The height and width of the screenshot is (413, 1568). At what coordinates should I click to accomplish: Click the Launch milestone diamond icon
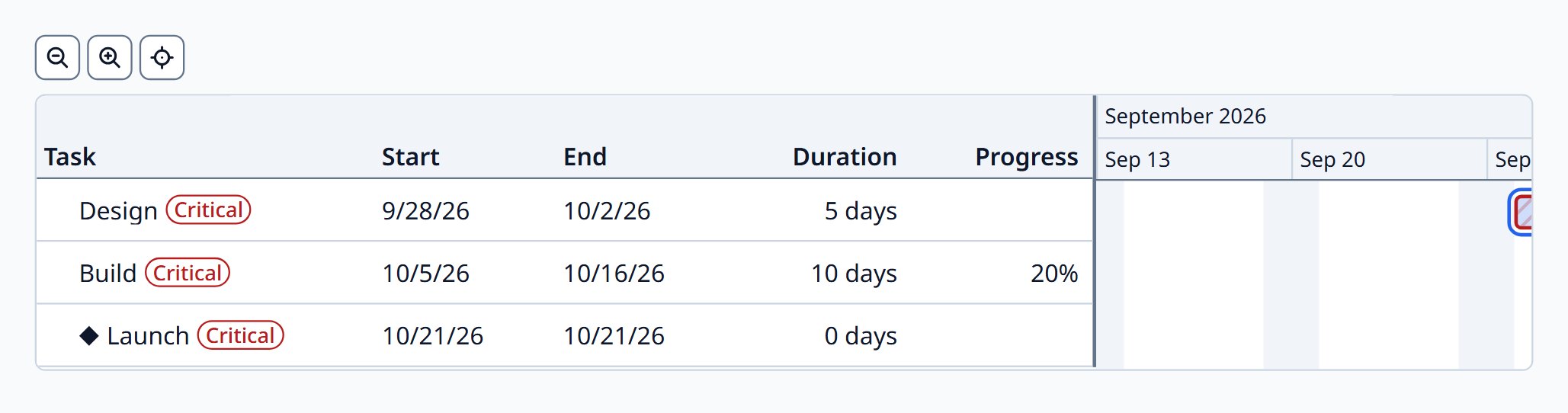(89, 335)
